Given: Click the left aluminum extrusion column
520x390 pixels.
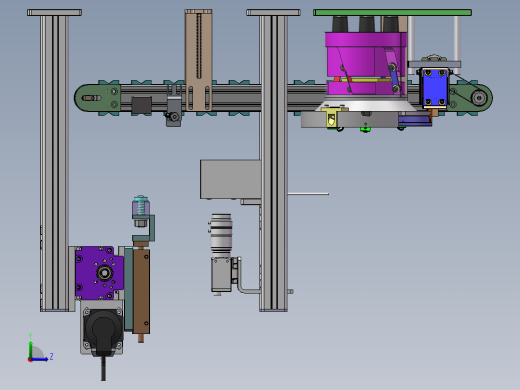Looking at the screenshot, I should click(x=54, y=163).
